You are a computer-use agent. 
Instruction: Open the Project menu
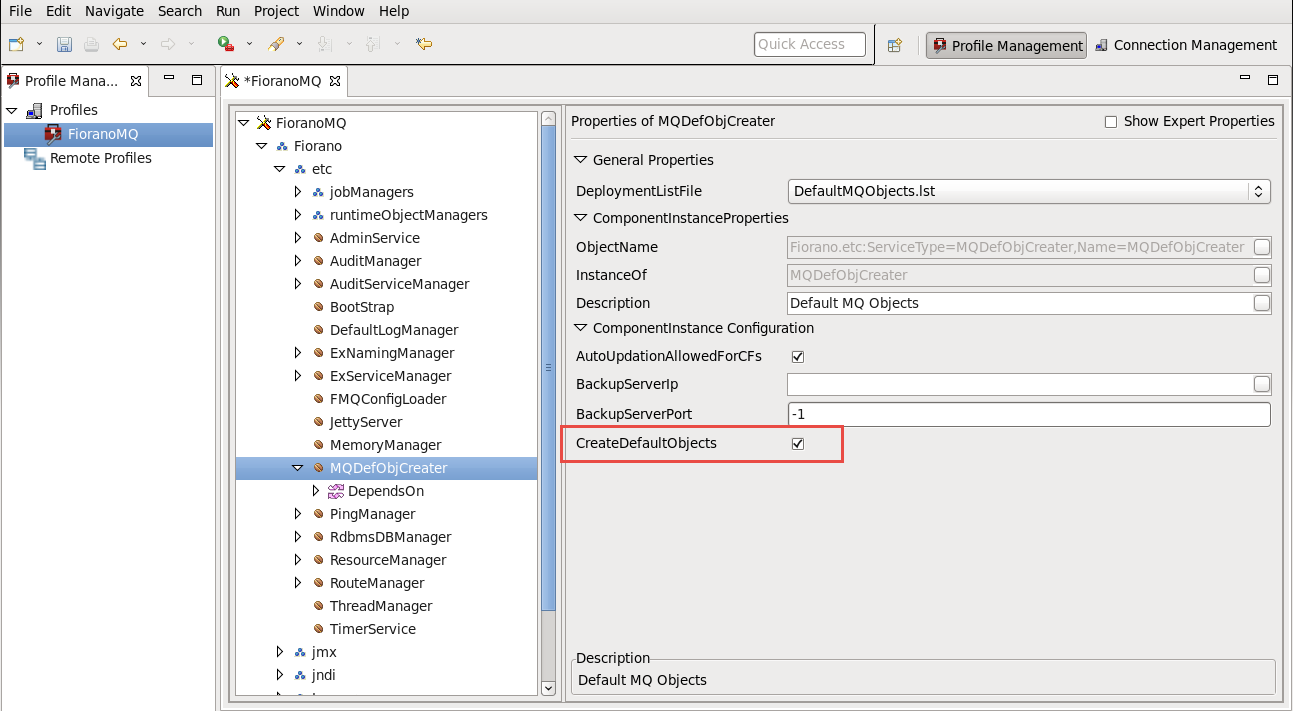[276, 11]
